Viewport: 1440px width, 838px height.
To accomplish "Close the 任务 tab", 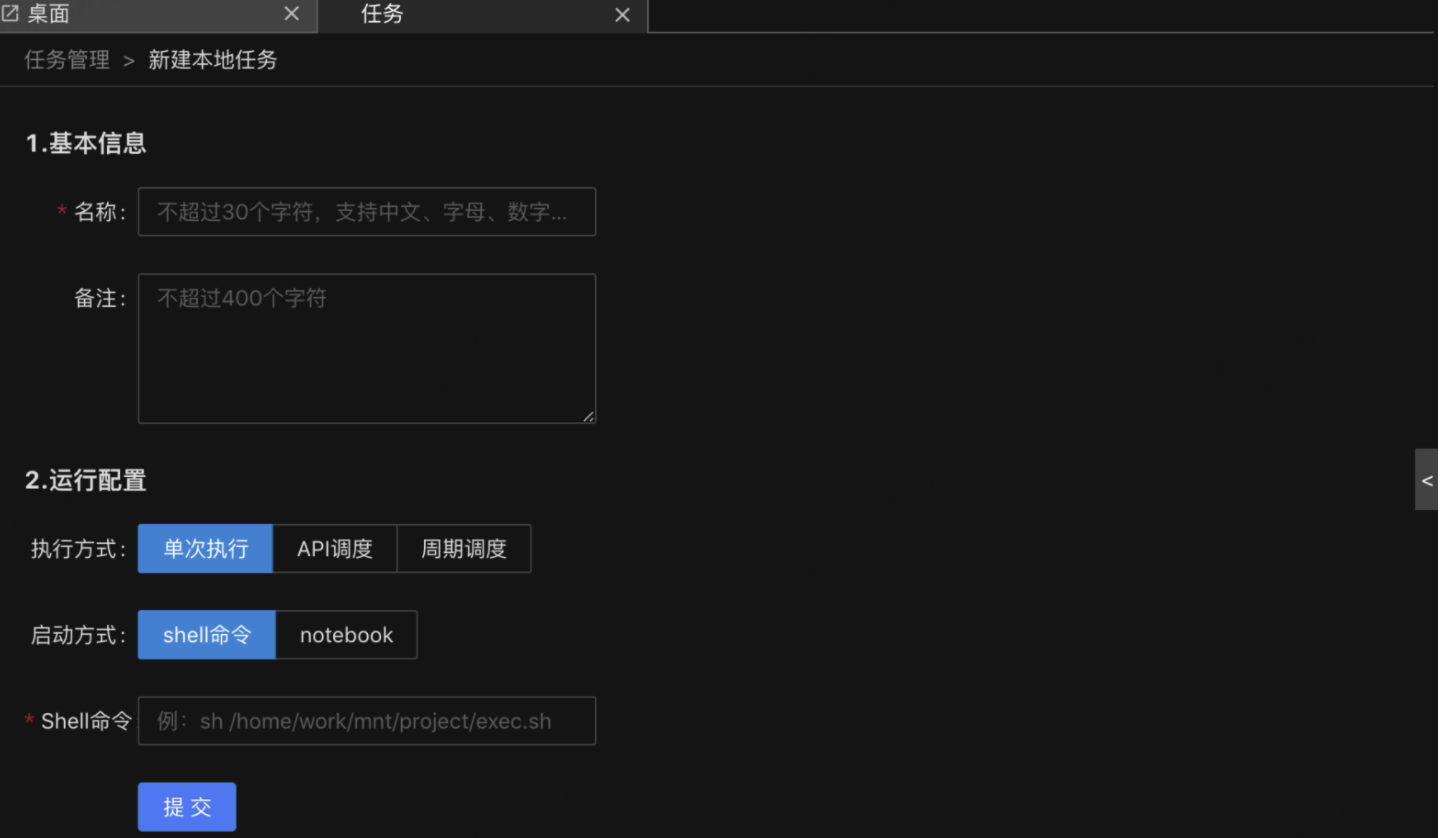I will tap(622, 15).
